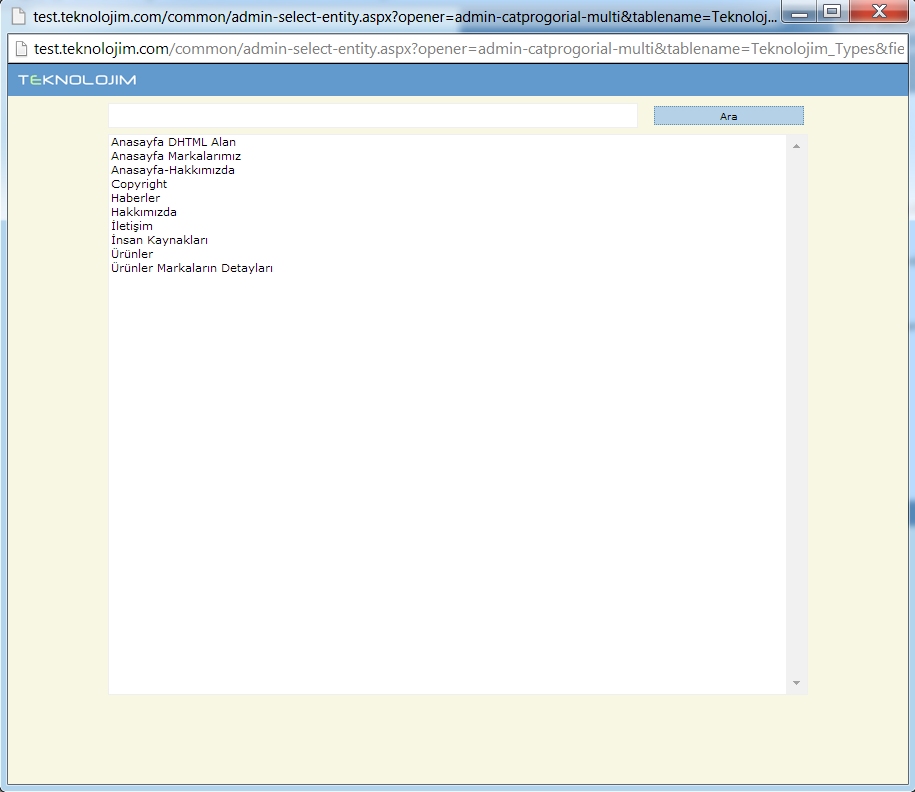
Task: Close the popup window
Action: pyautogui.click(x=879, y=11)
